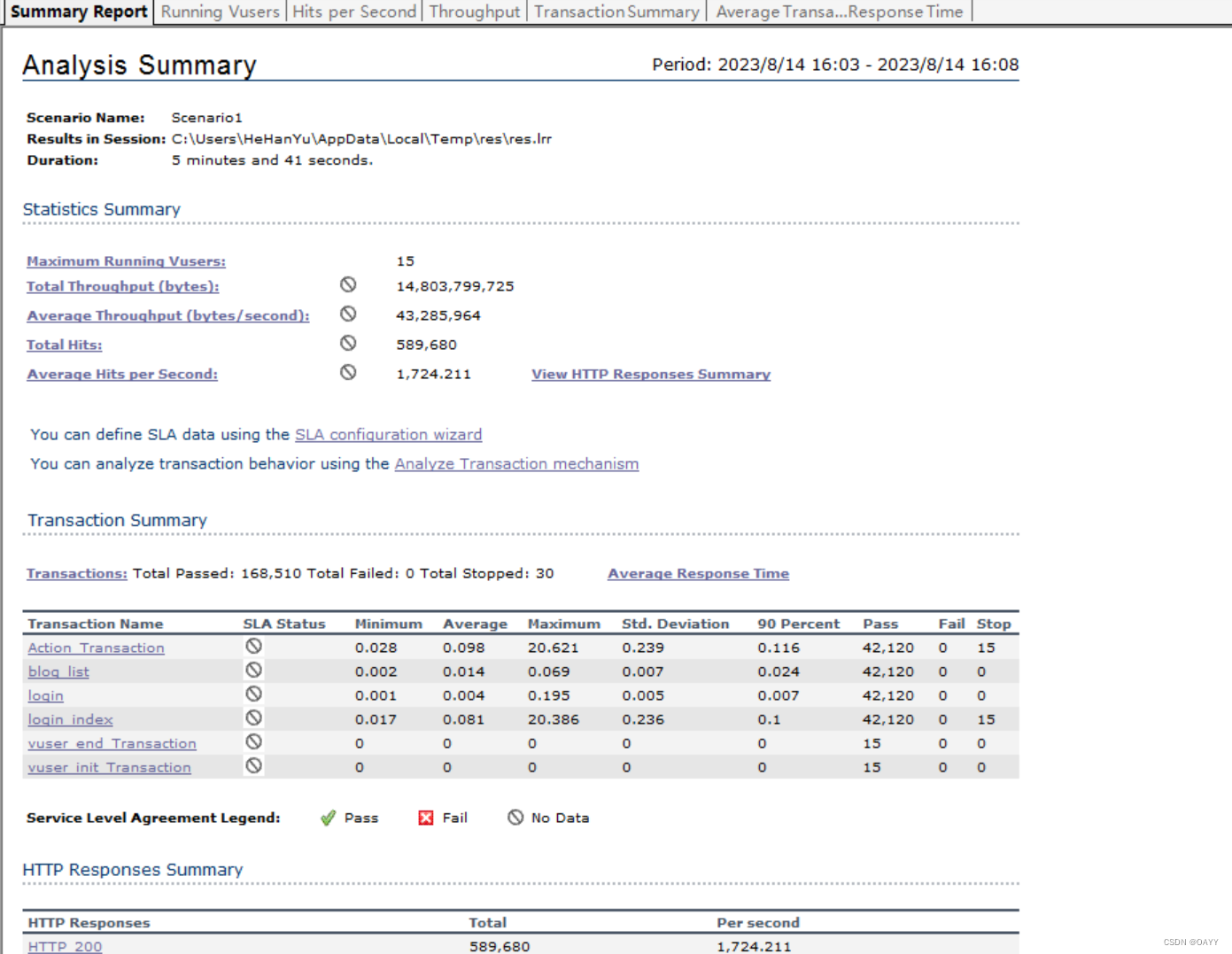Open vuser_init_Transaction link
Viewport: 1232px width, 954px height.
click(x=109, y=767)
